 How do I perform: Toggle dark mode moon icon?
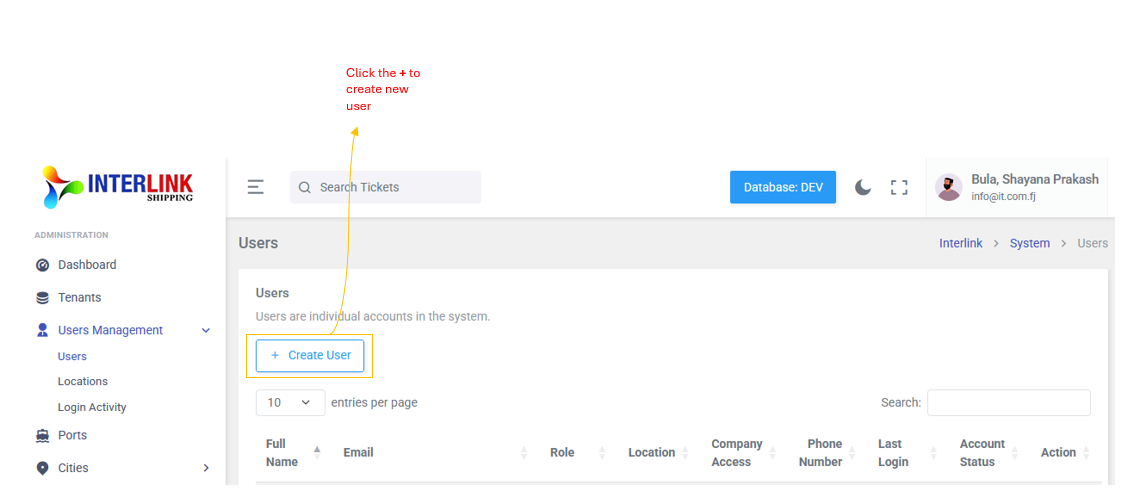[863, 187]
